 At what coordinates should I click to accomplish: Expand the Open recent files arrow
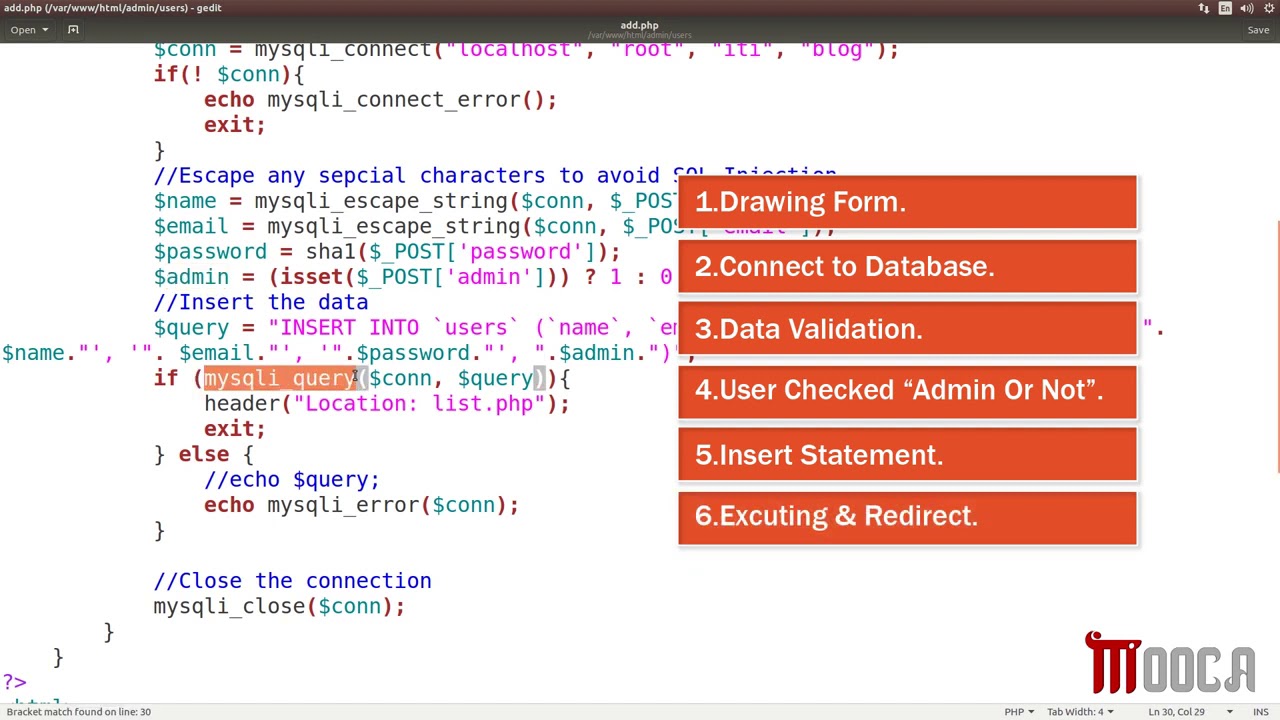click(45, 30)
